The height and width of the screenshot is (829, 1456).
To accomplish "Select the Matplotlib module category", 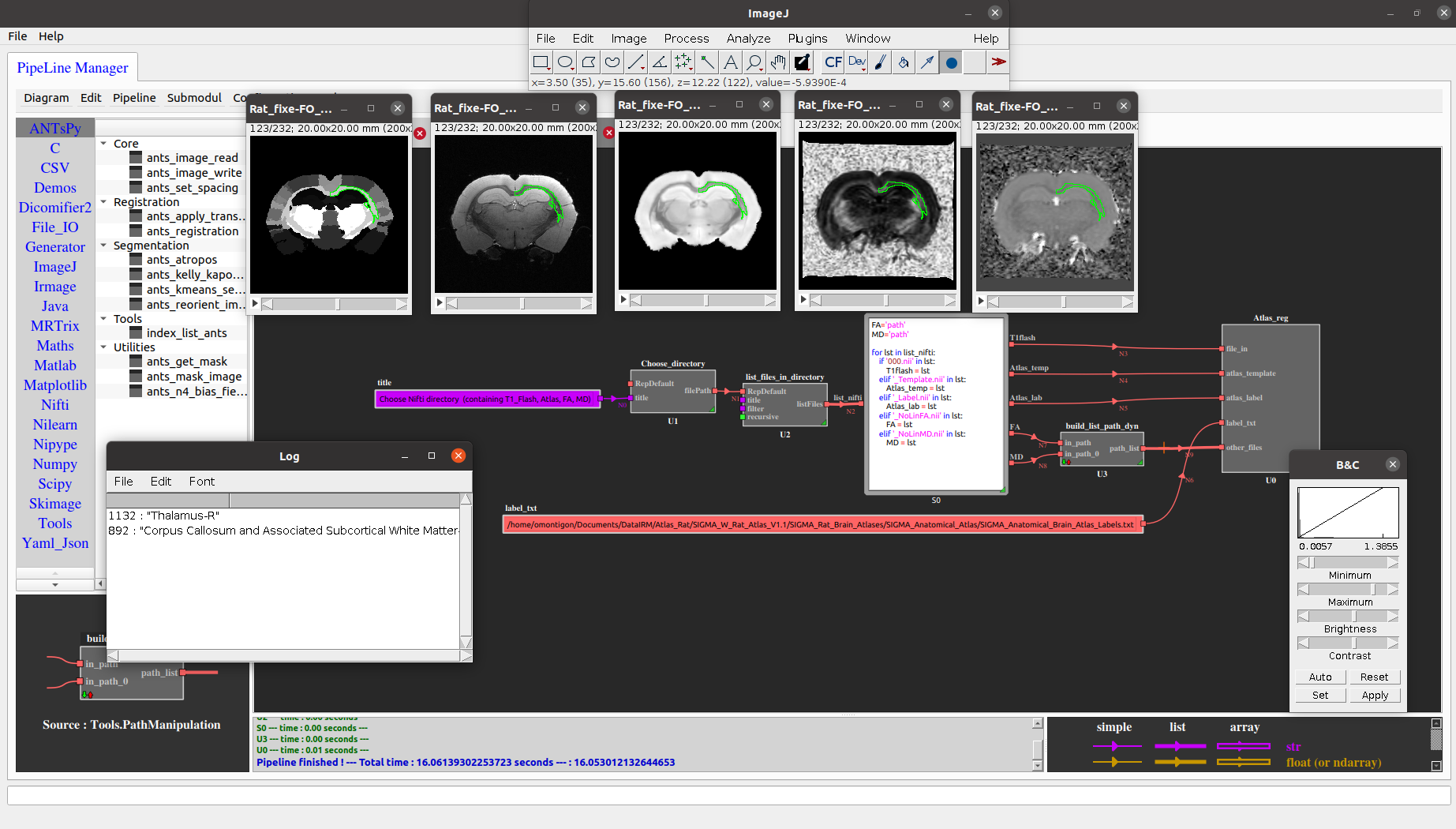I will click(55, 385).
